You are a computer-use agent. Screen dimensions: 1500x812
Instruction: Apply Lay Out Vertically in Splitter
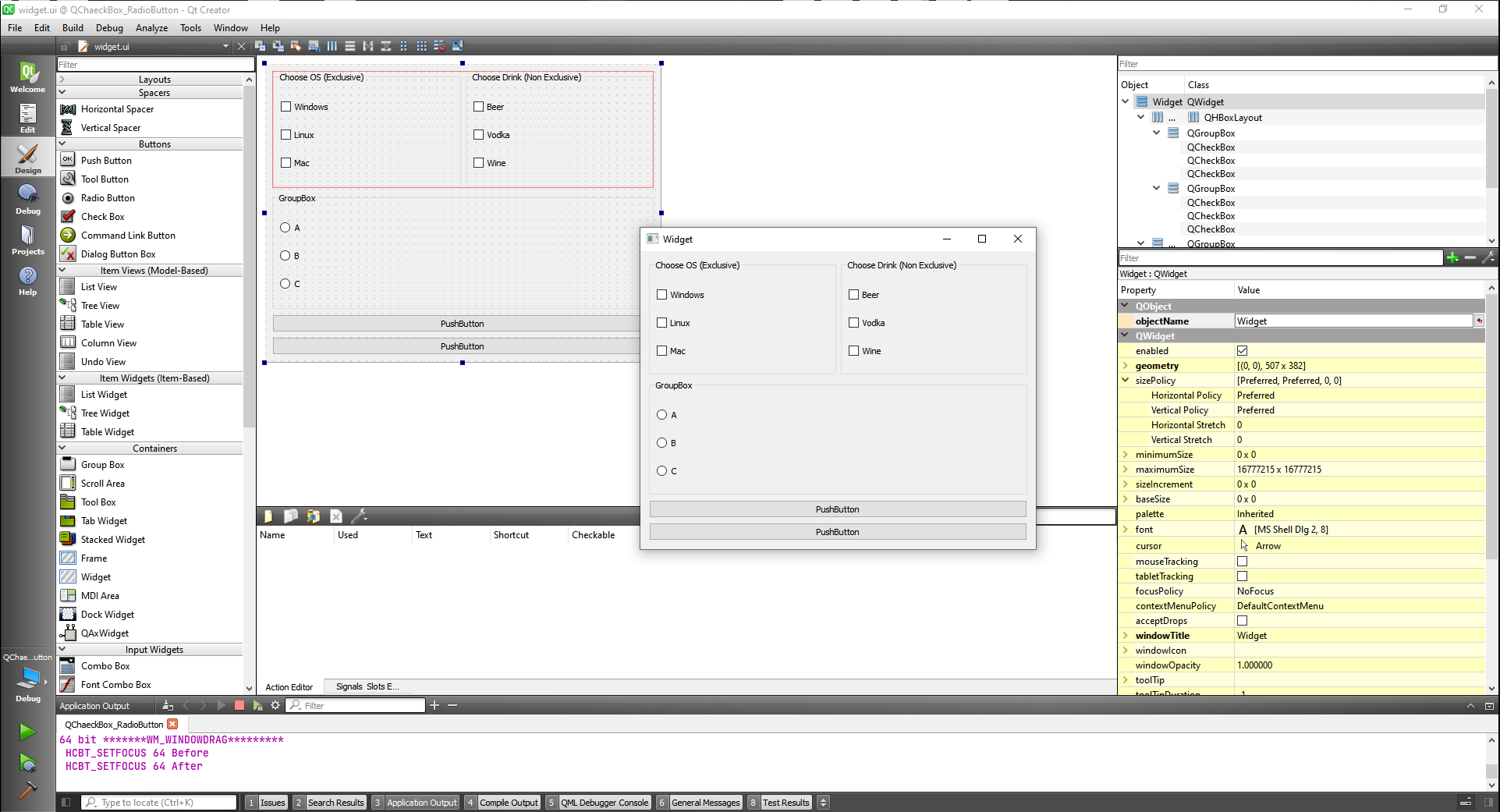(386, 46)
